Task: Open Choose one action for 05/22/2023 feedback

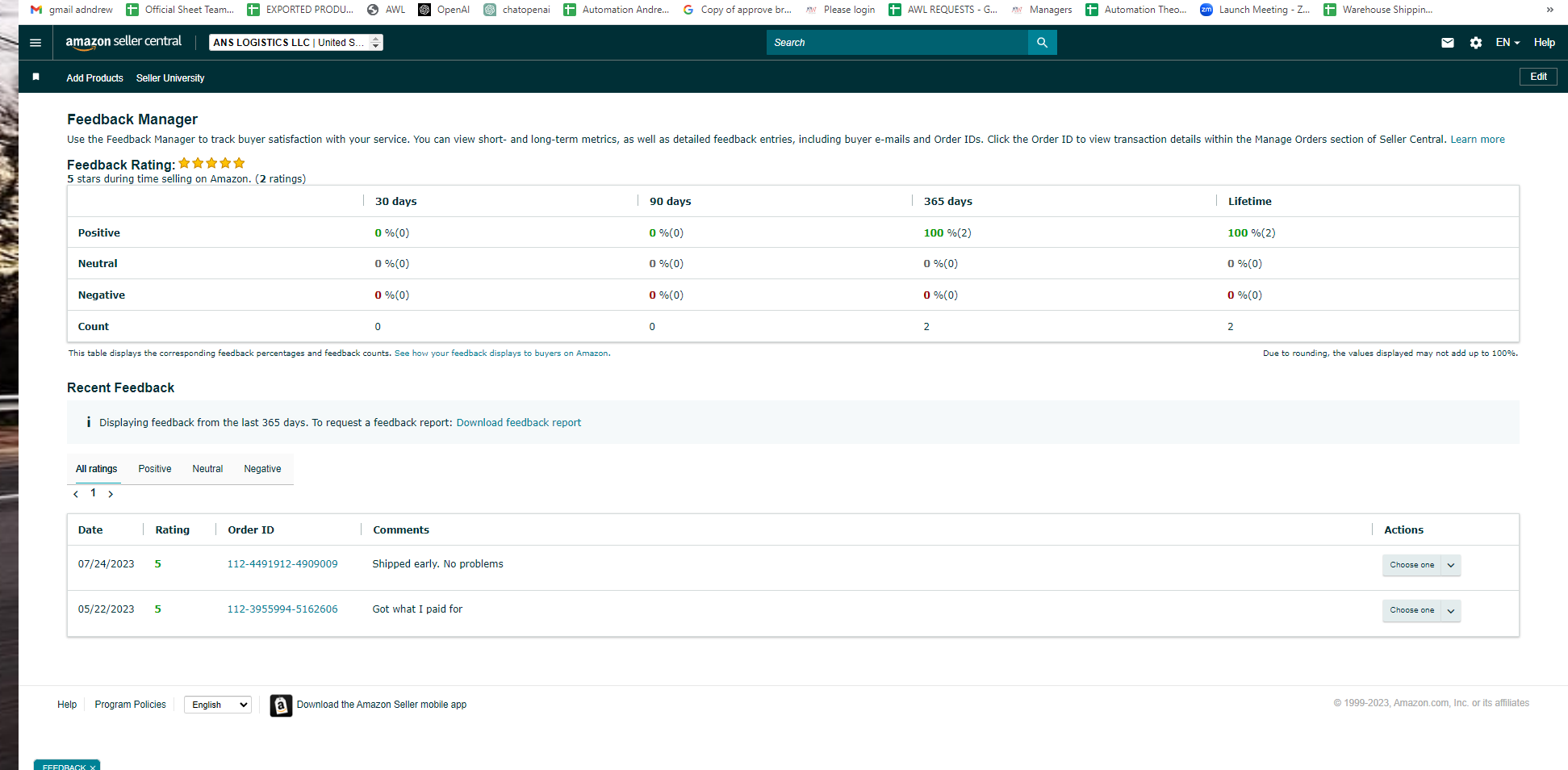Action: coord(1422,610)
